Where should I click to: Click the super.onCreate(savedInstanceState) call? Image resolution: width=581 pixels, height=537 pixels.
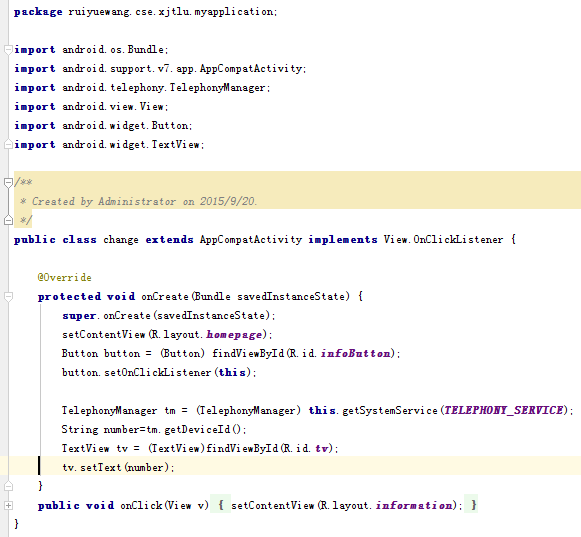tap(169, 316)
